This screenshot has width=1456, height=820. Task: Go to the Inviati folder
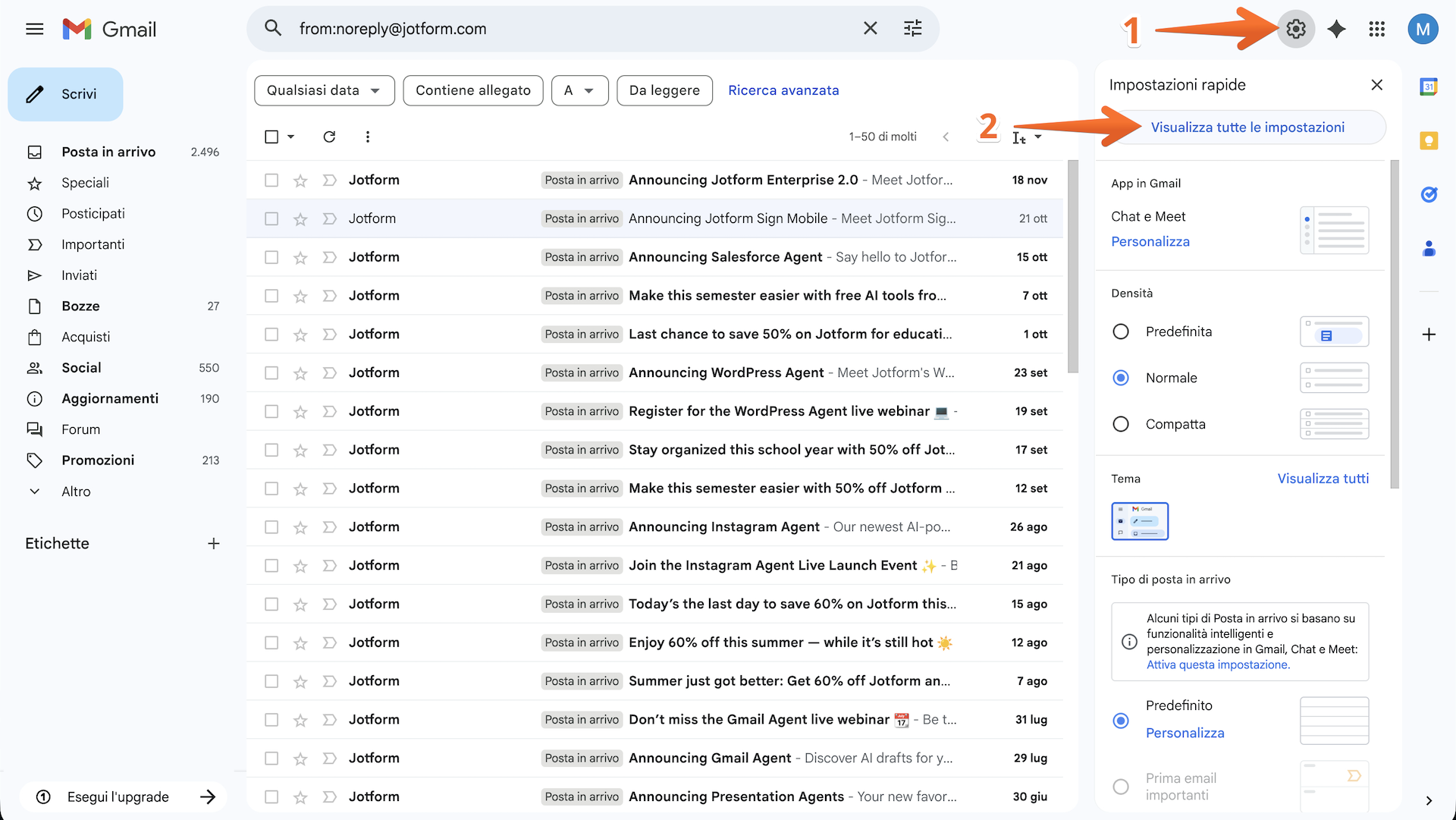click(x=79, y=275)
